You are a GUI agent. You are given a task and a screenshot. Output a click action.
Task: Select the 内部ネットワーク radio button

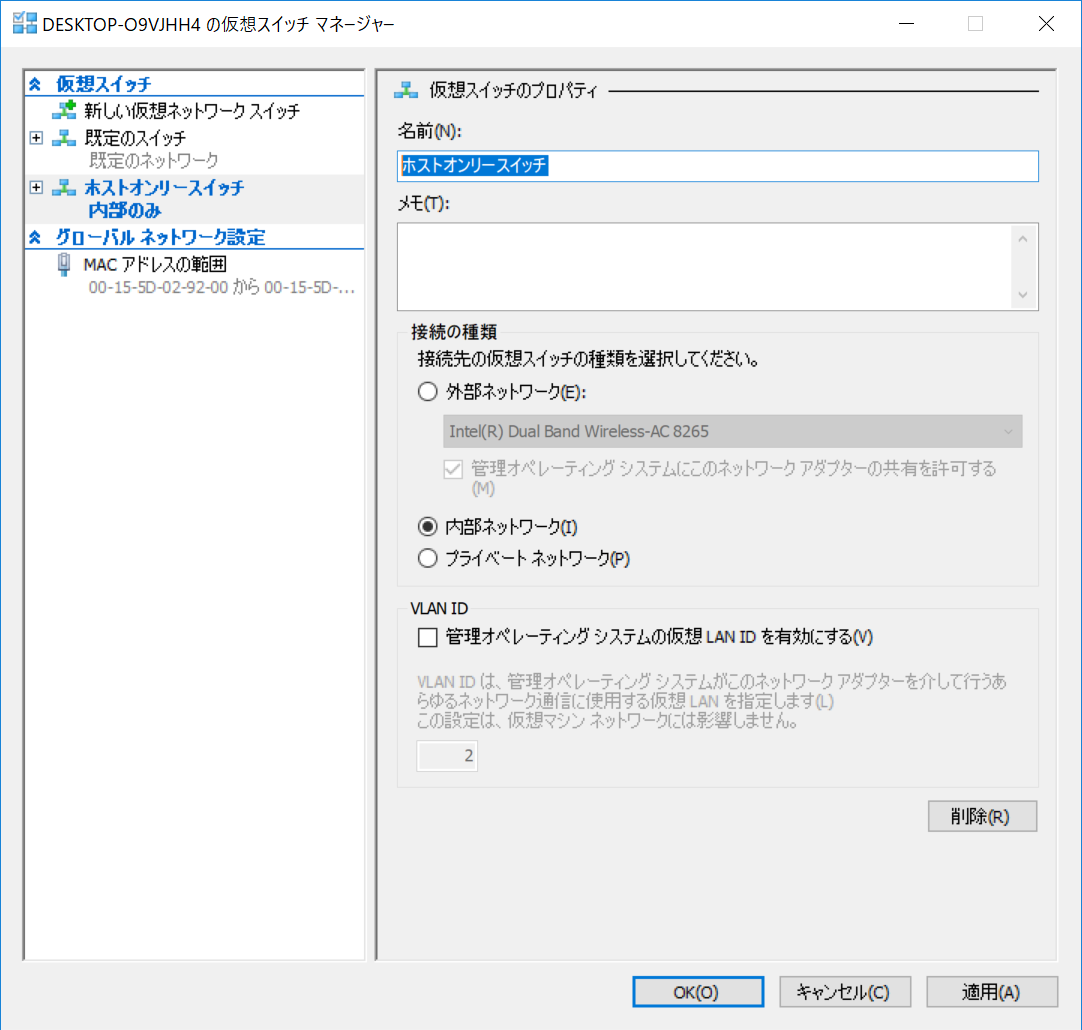428,527
